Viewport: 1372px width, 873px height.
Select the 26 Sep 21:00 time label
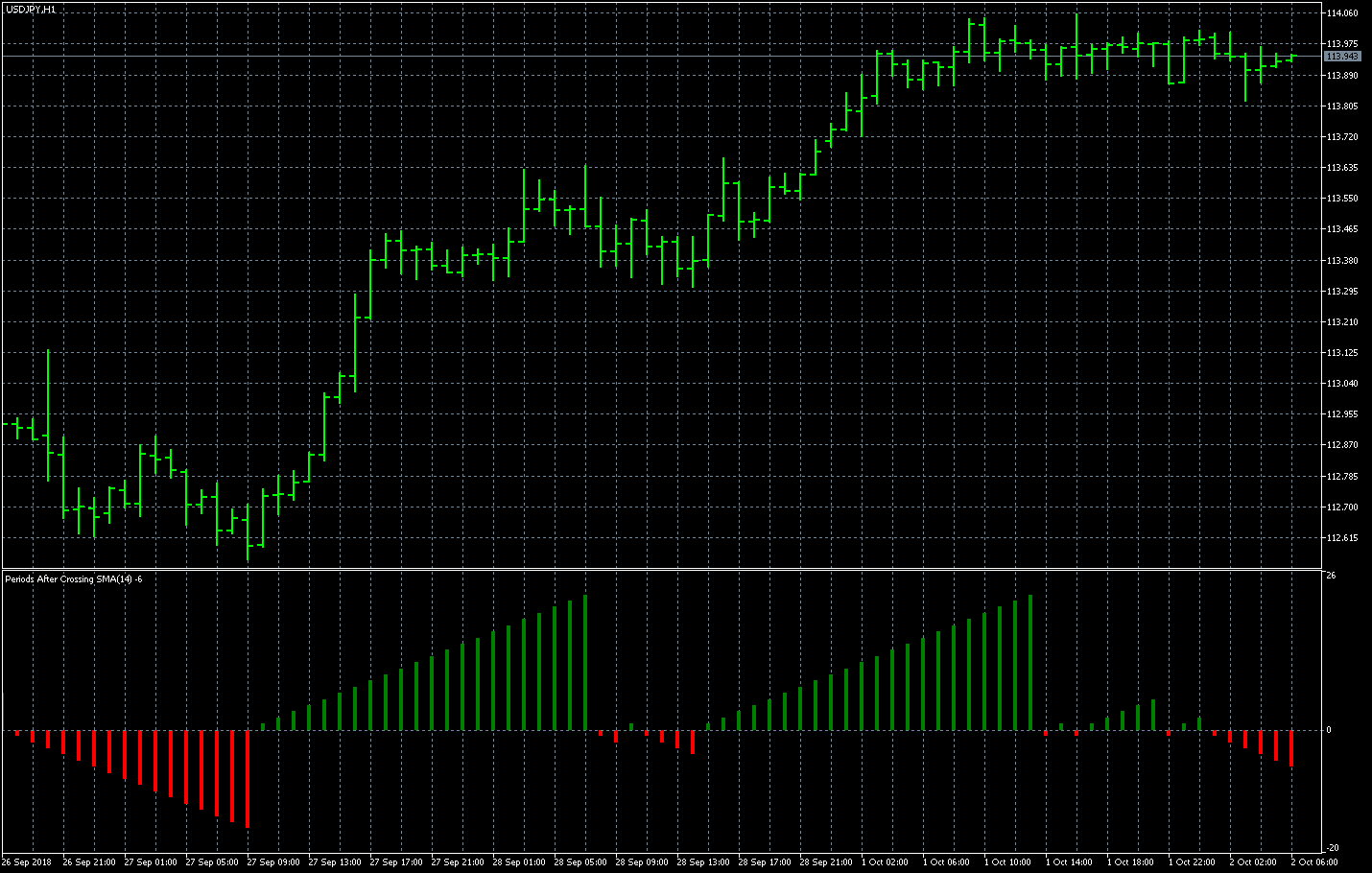tap(89, 862)
